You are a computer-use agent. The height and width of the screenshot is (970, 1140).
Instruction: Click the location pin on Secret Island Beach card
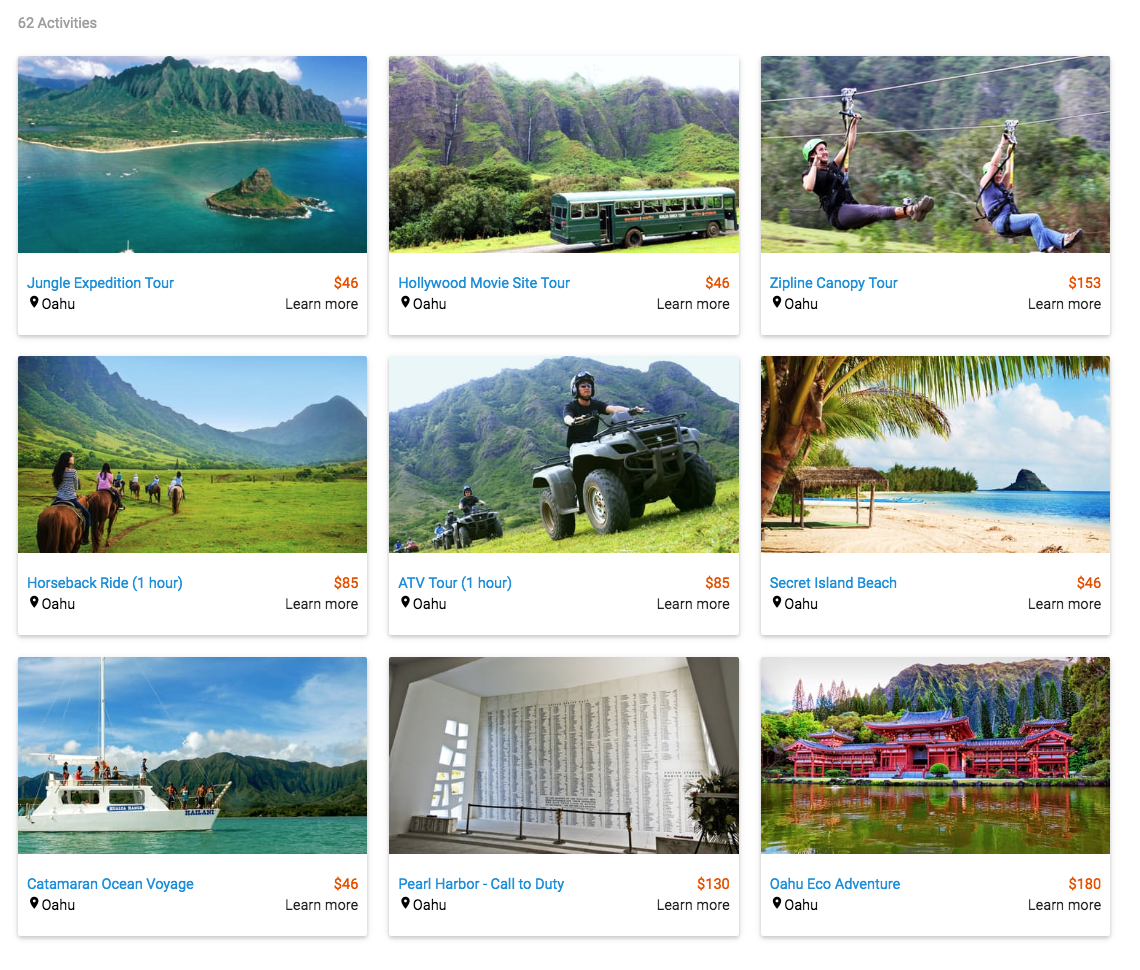coord(777,603)
